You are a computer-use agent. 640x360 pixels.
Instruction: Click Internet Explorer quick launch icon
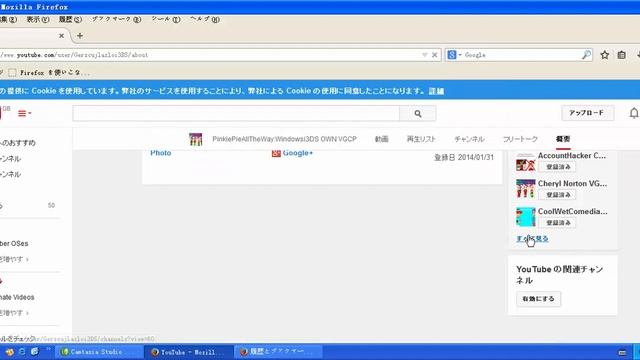[x=22, y=352]
